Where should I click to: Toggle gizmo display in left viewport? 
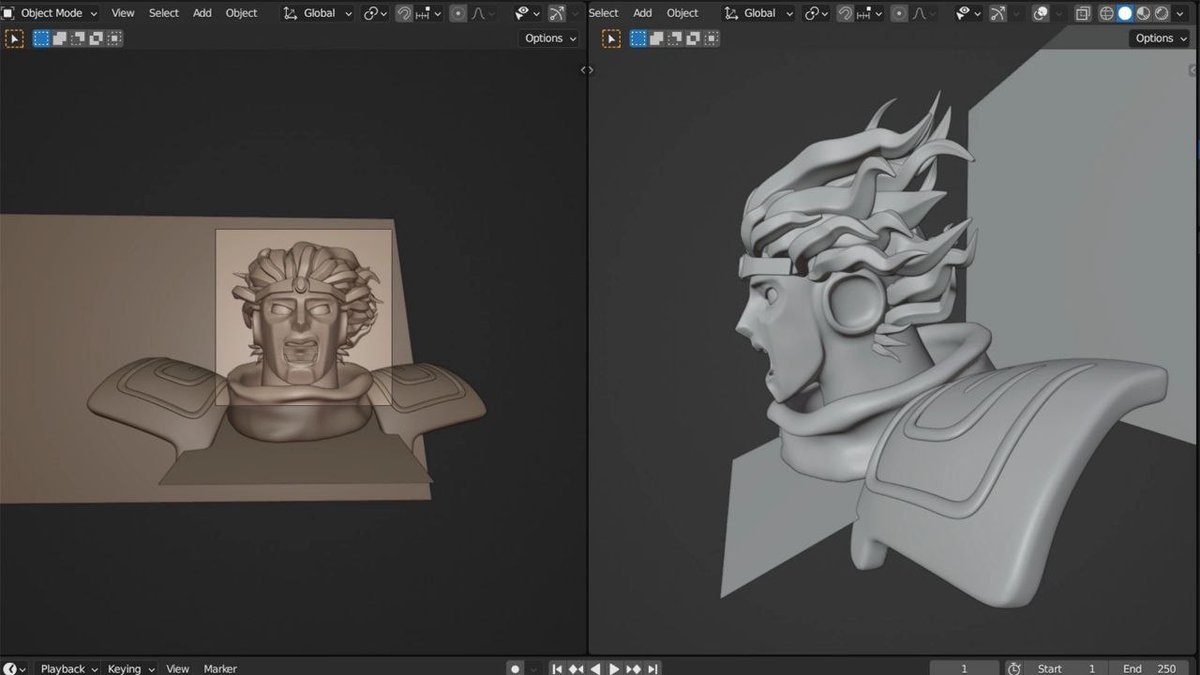tap(557, 13)
